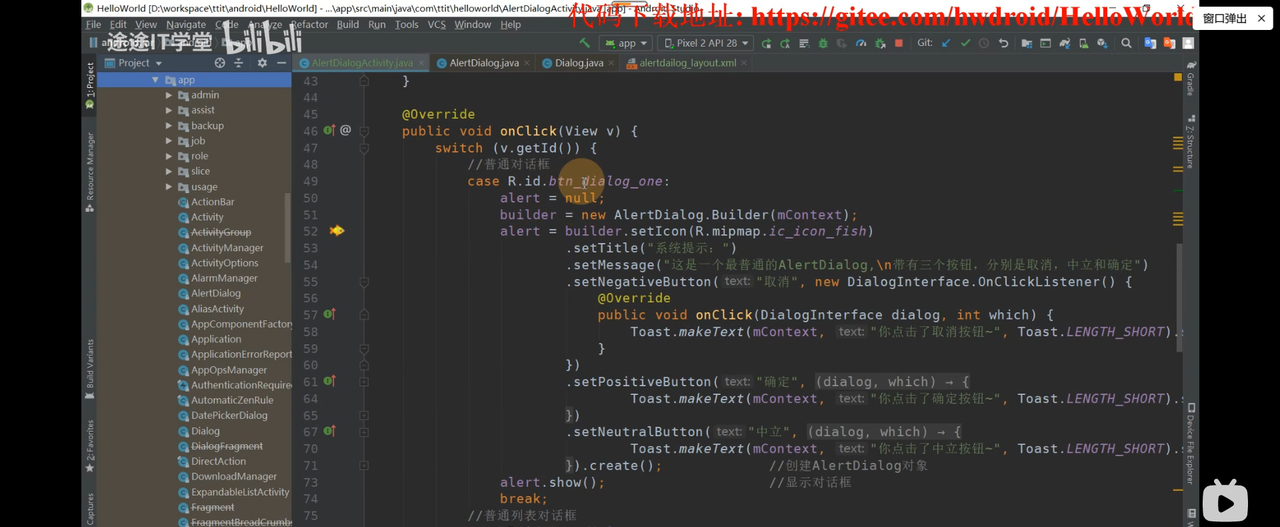Viewport: 1280px width, 527px height.
Task: Open the Window menu
Action: point(473,24)
